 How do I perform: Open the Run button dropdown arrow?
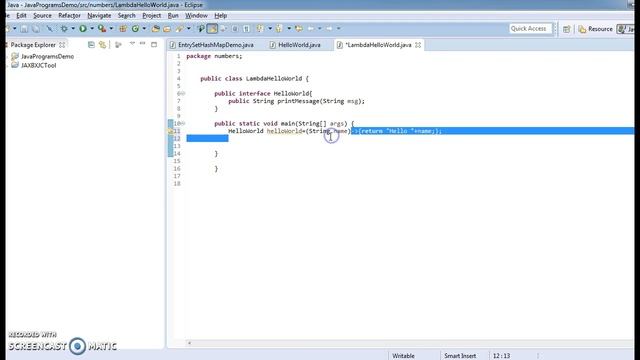pyautogui.click(x=92, y=29)
